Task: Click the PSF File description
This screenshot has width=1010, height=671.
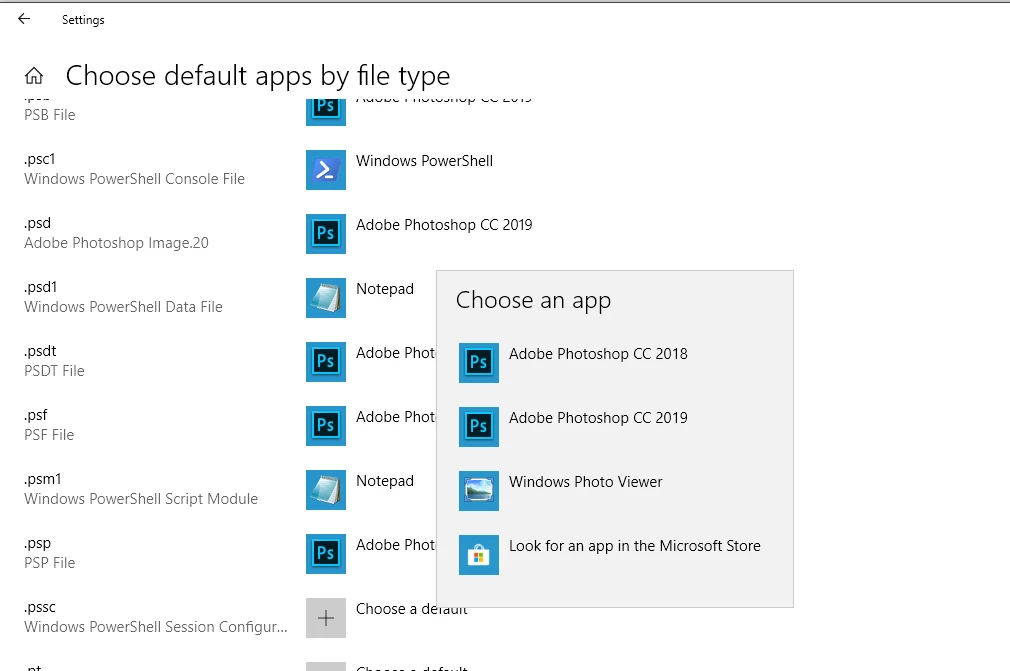Action: [49, 435]
